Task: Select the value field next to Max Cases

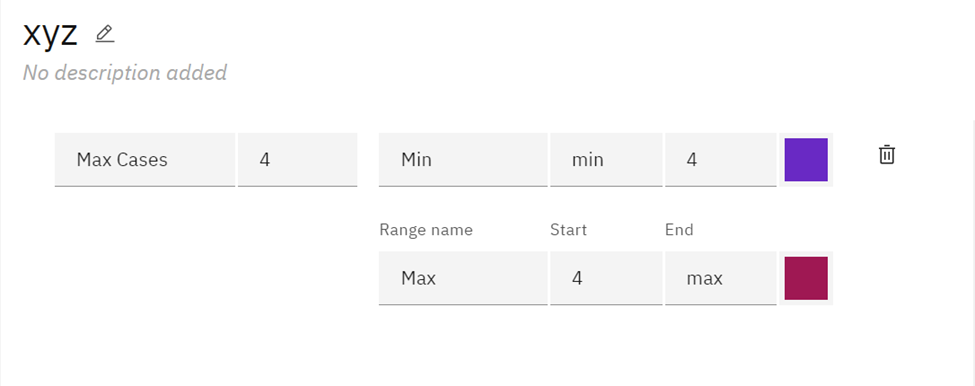Action: pyautogui.click(x=297, y=160)
